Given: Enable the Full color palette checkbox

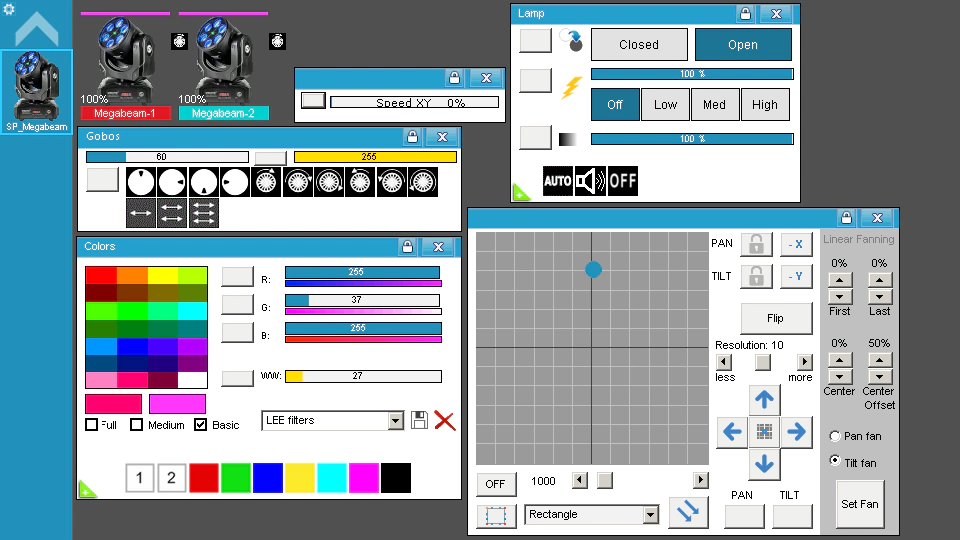Looking at the screenshot, I should click(x=92, y=424).
